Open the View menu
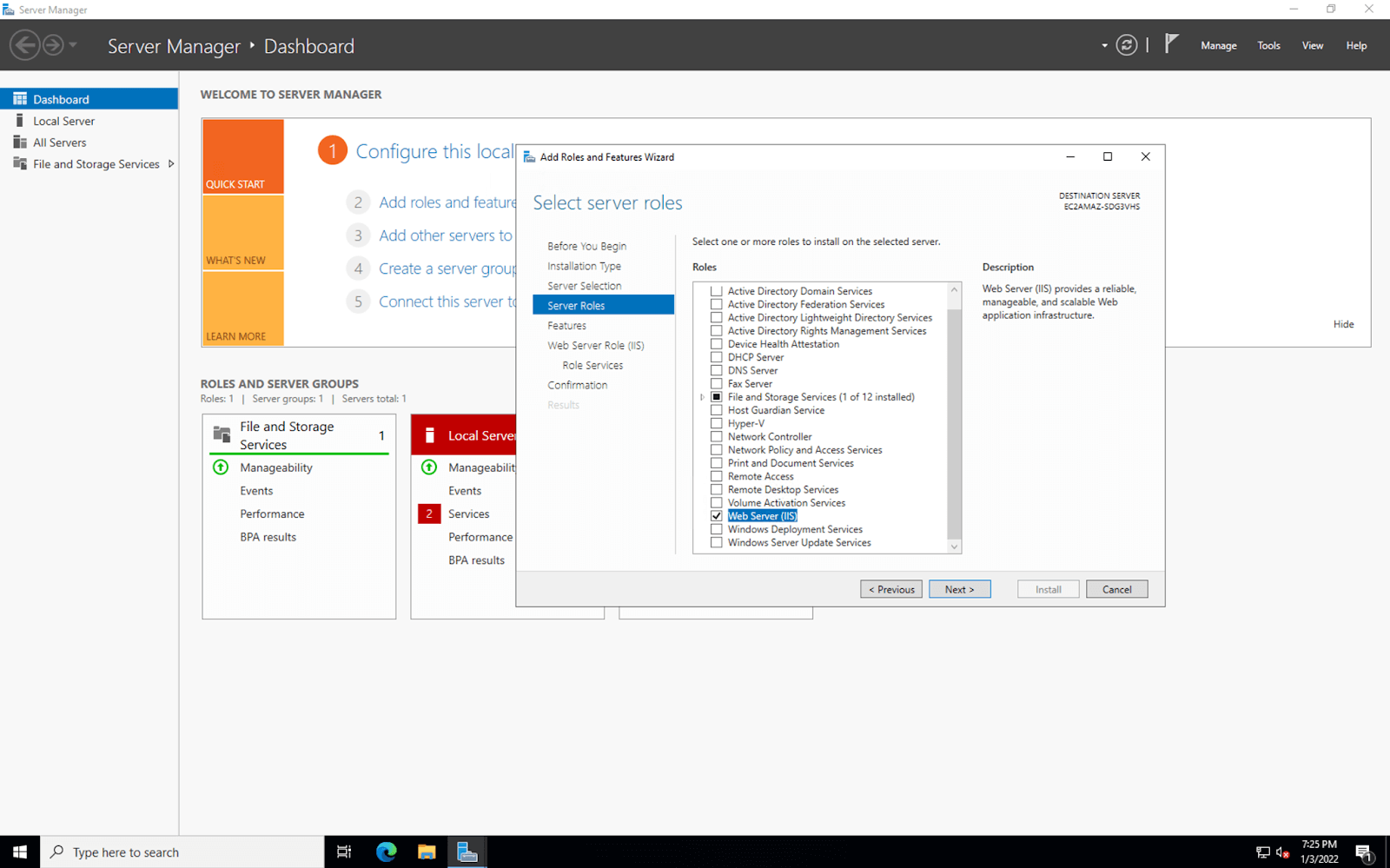1390x868 pixels. click(1312, 46)
